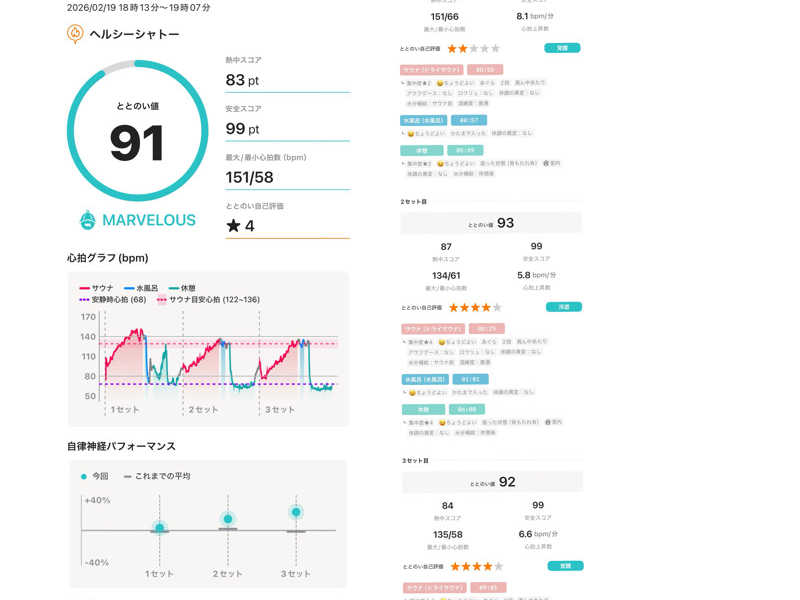Expand the second set's pink サウナ (ドライサウナ) tag
Screen dimensions: 800x600
(x=423, y=328)
